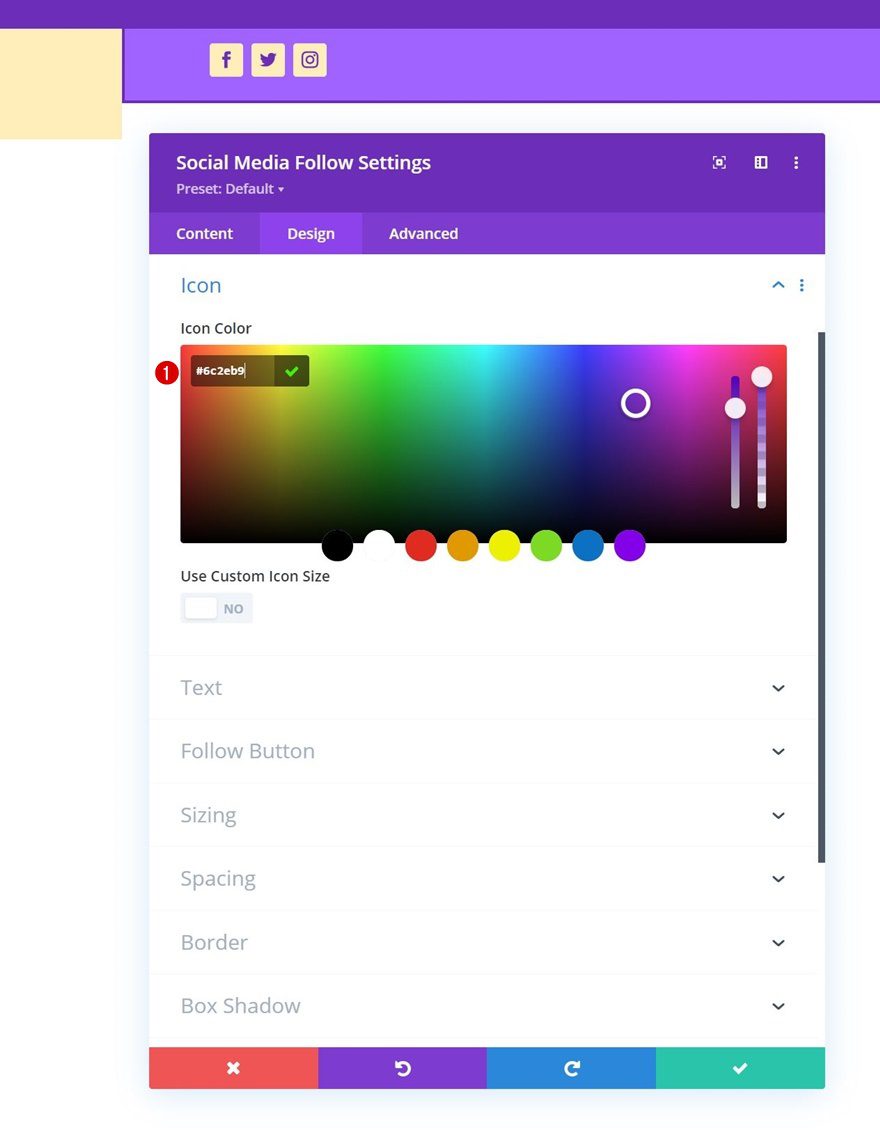
Task: Collapse the Icon section chevron
Action: pyautogui.click(x=778, y=285)
